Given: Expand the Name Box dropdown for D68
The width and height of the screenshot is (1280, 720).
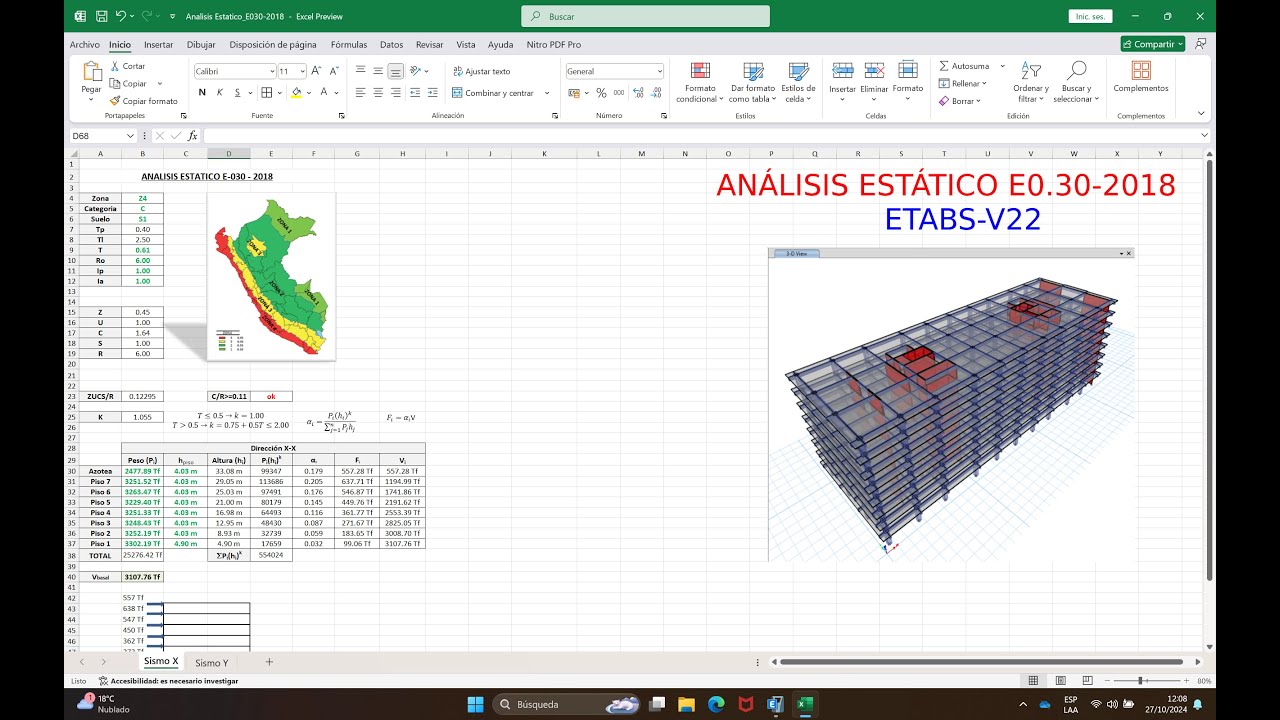Looking at the screenshot, I should 130,135.
